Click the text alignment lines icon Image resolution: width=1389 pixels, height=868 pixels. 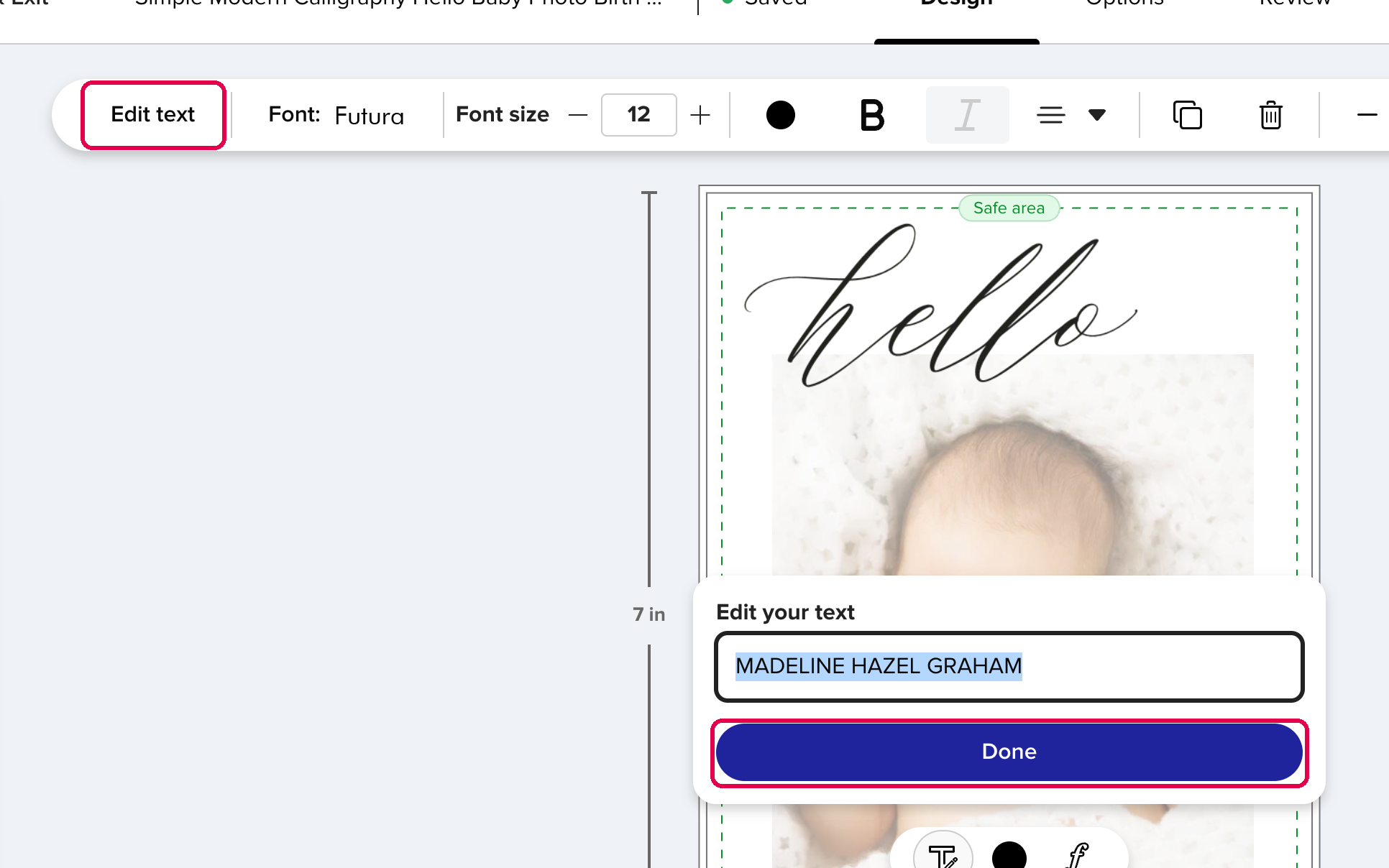pyautogui.click(x=1051, y=115)
